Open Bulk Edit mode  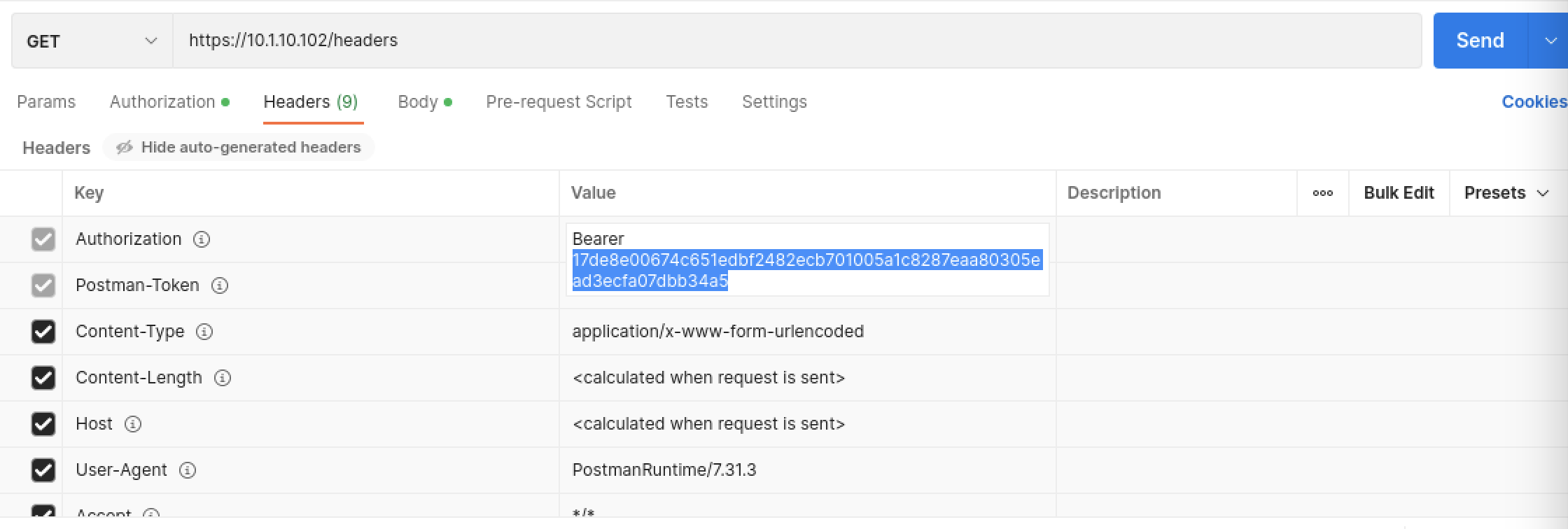pyautogui.click(x=1399, y=193)
